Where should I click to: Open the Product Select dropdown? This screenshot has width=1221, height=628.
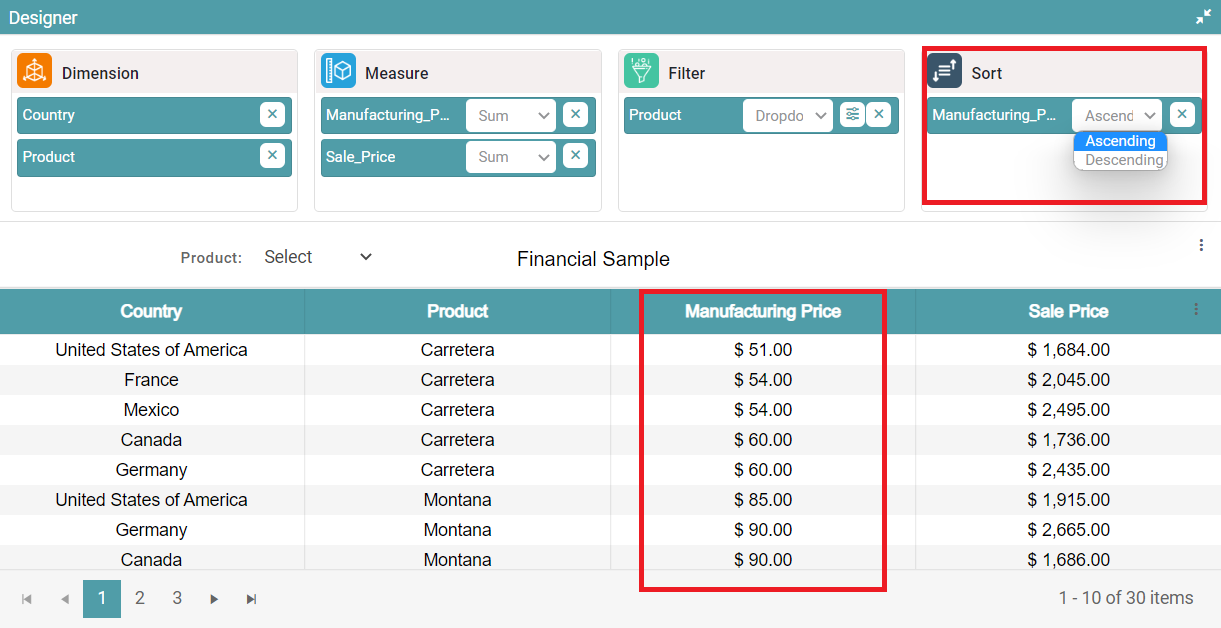(317, 258)
